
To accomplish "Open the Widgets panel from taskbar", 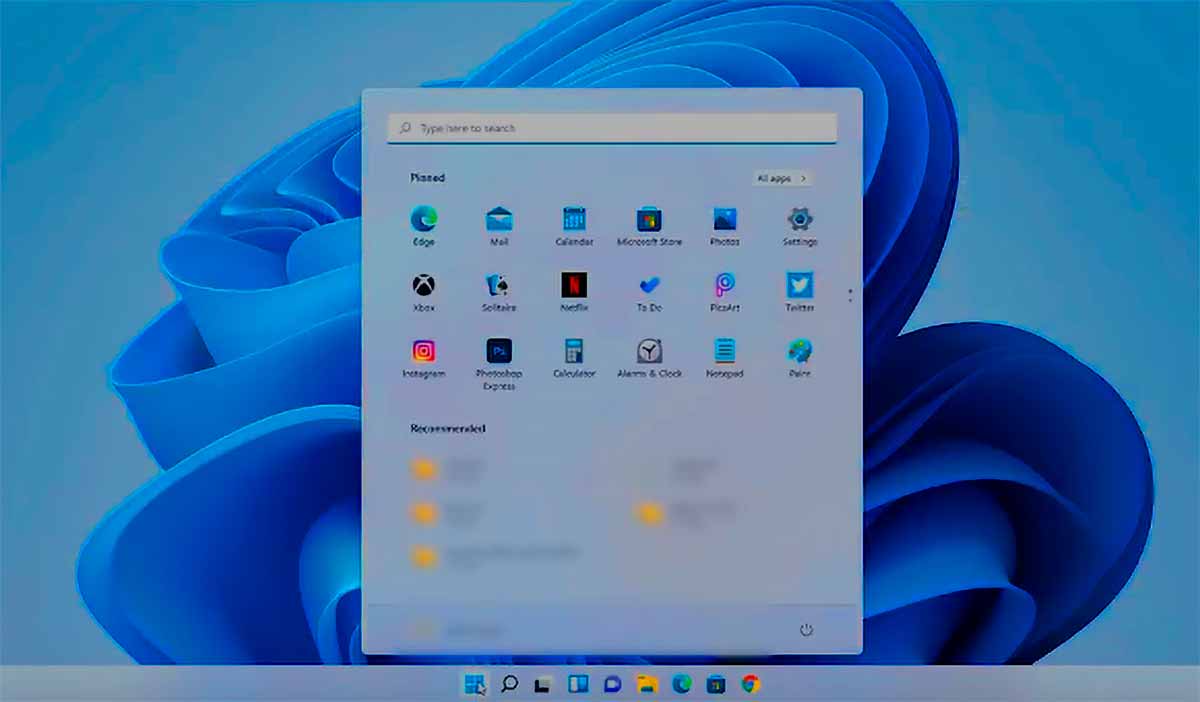I will click(578, 684).
